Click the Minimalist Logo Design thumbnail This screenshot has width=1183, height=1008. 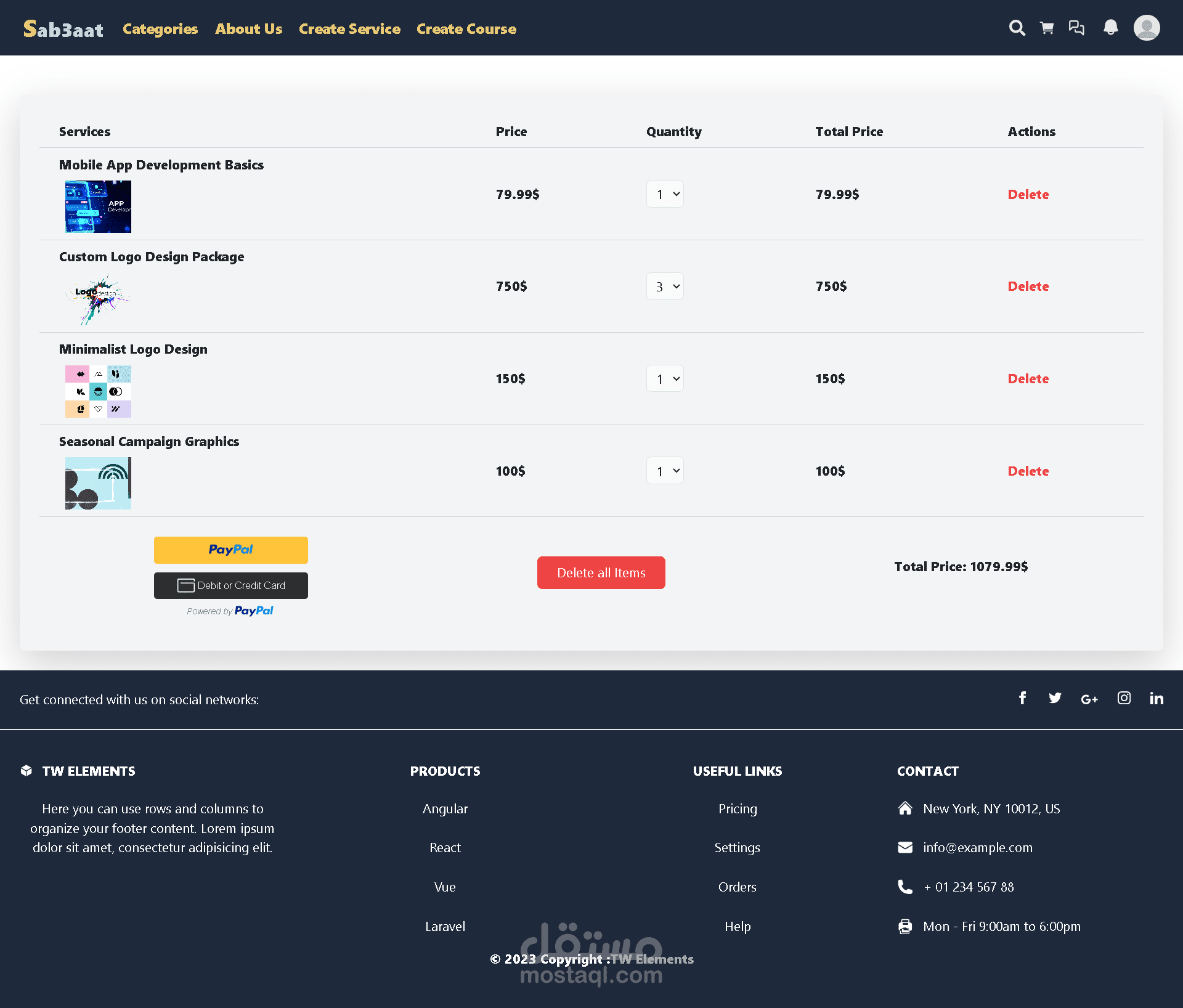click(x=98, y=391)
